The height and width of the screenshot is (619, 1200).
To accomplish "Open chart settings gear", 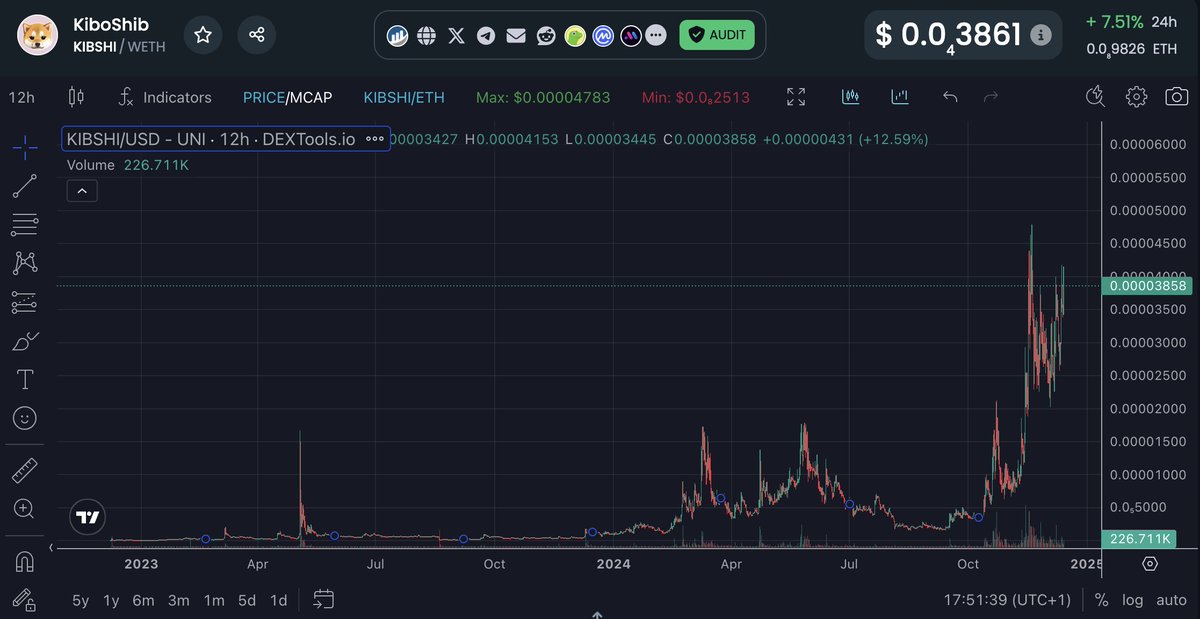I will point(1136,97).
